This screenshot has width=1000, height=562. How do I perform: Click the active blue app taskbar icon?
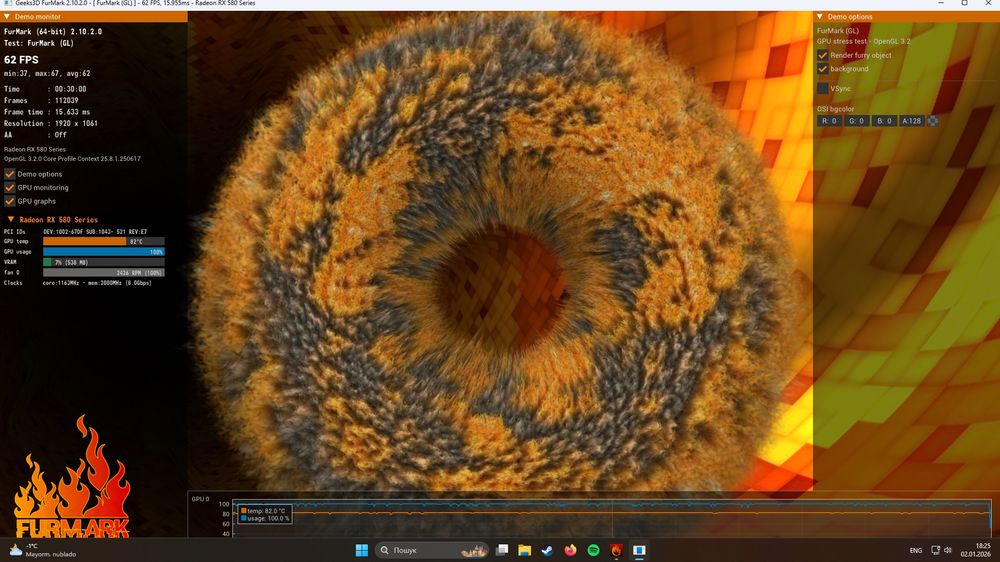pyautogui.click(x=639, y=550)
